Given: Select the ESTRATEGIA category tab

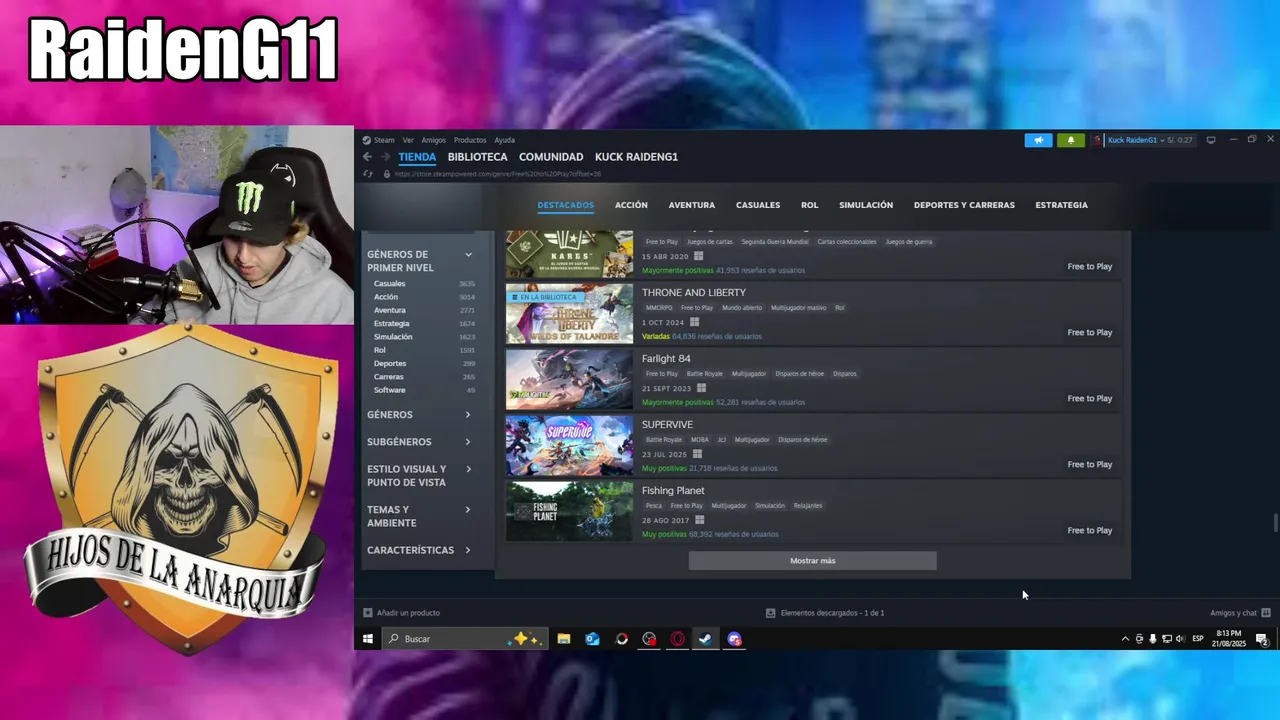Looking at the screenshot, I should 1061,205.
